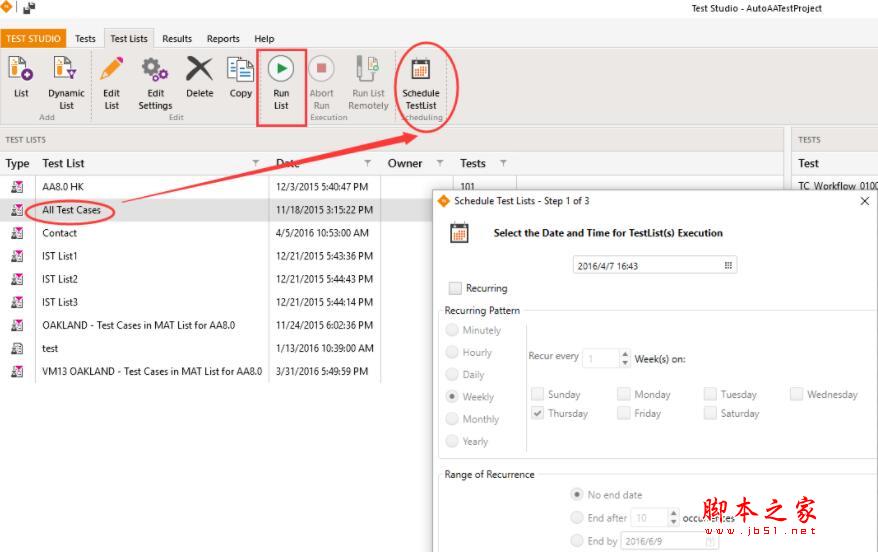Viewport: 878px width, 552px height.
Task: Switch to the Tests tab
Action: (x=85, y=39)
